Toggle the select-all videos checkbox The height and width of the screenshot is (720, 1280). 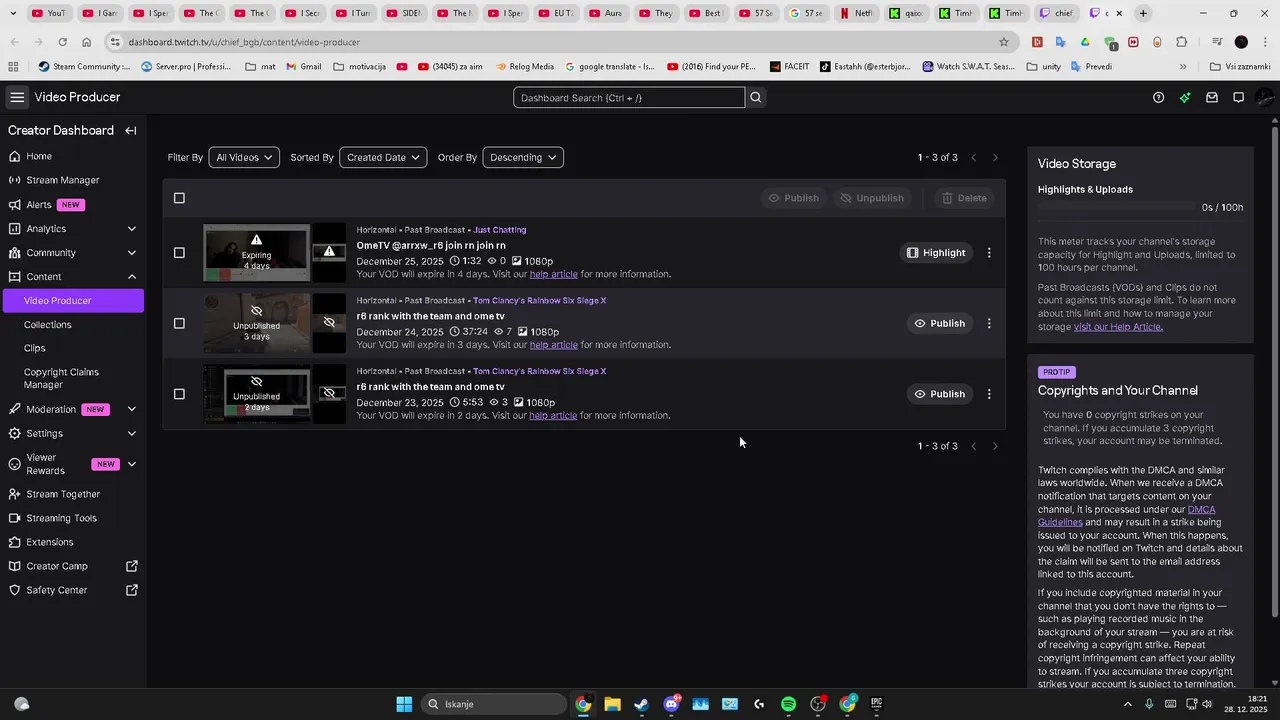pos(179,198)
